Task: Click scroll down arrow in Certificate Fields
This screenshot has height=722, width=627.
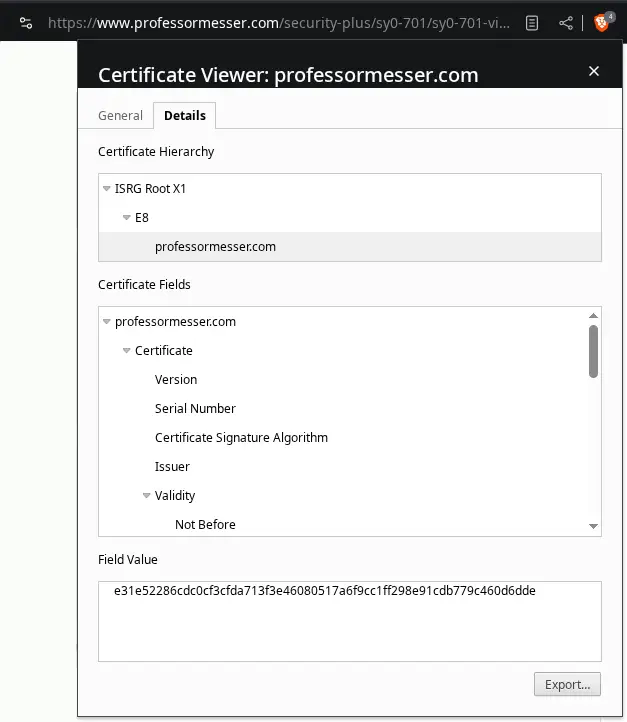Action: tap(593, 526)
